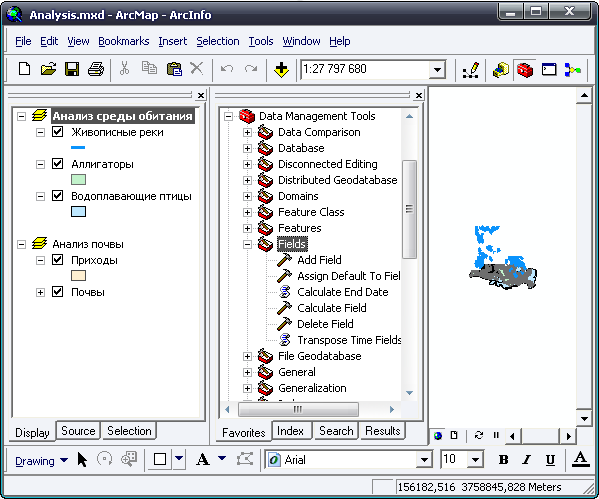Image resolution: width=599 pixels, height=499 pixels.
Task: Cut selection with scissors icon
Action: (124, 69)
